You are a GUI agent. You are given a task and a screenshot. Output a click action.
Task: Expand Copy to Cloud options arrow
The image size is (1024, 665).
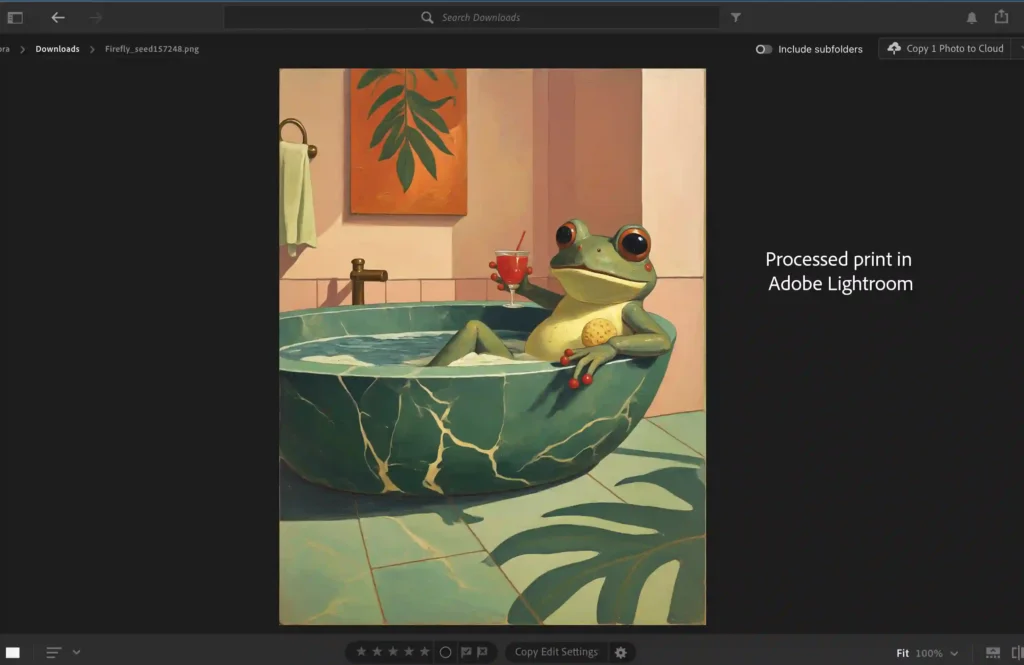[x=1018, y=48]
